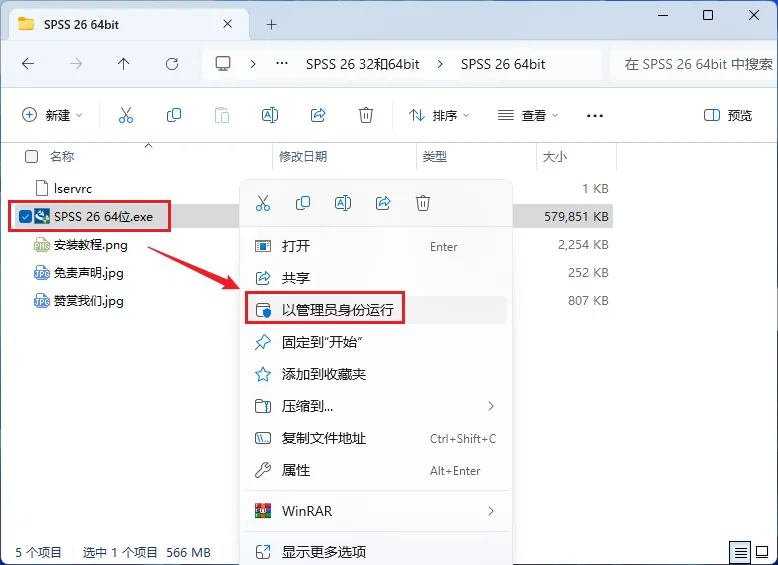Click the Share icon in the context menu
Viewport: 778px width, 565px height.
click(x=383, y=203)
